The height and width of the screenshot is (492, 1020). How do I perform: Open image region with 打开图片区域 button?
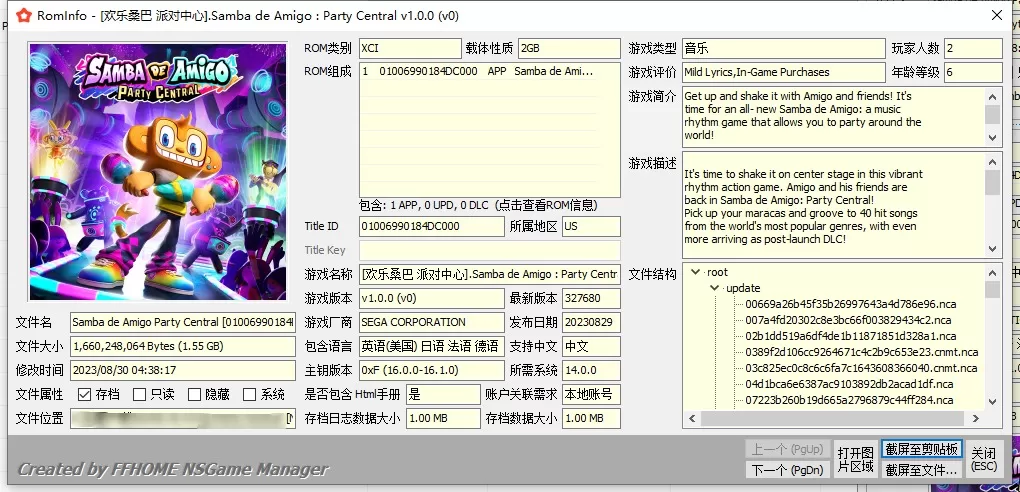coord(855,459)
